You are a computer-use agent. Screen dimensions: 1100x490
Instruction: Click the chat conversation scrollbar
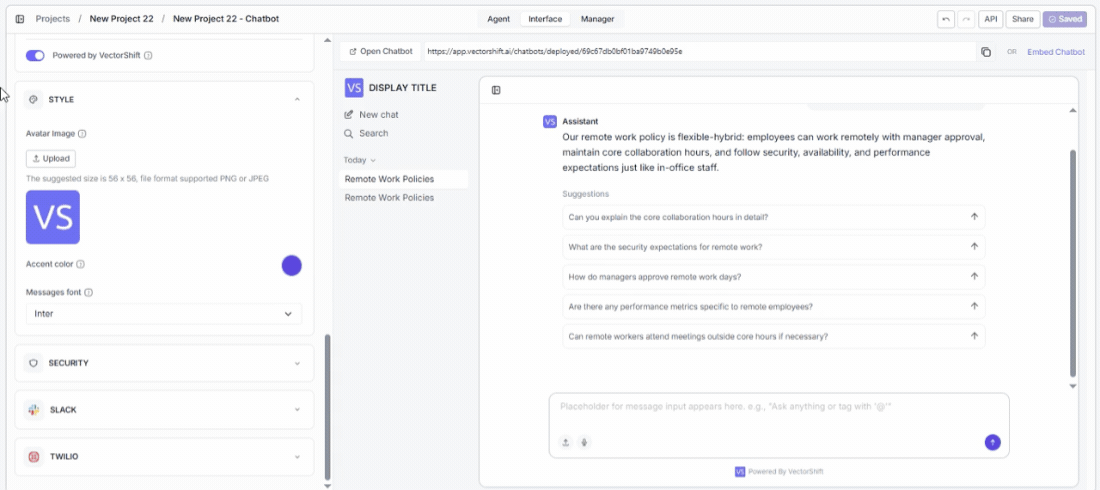coord(1072,263)
